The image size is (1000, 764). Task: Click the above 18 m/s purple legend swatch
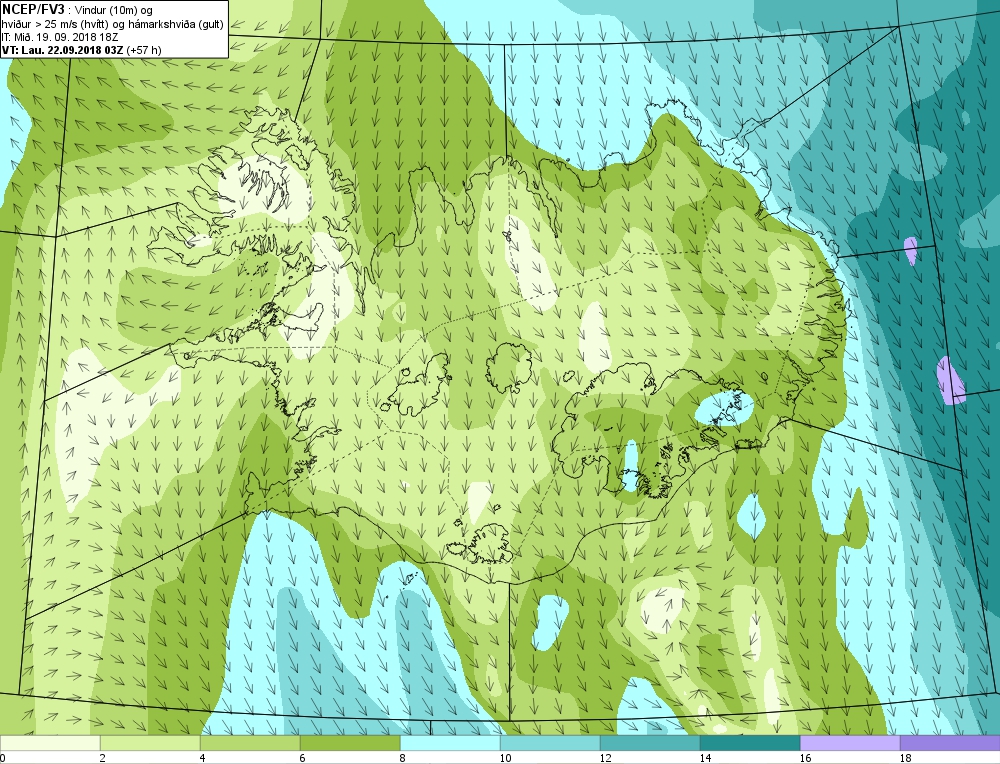(x=950, y=743)
